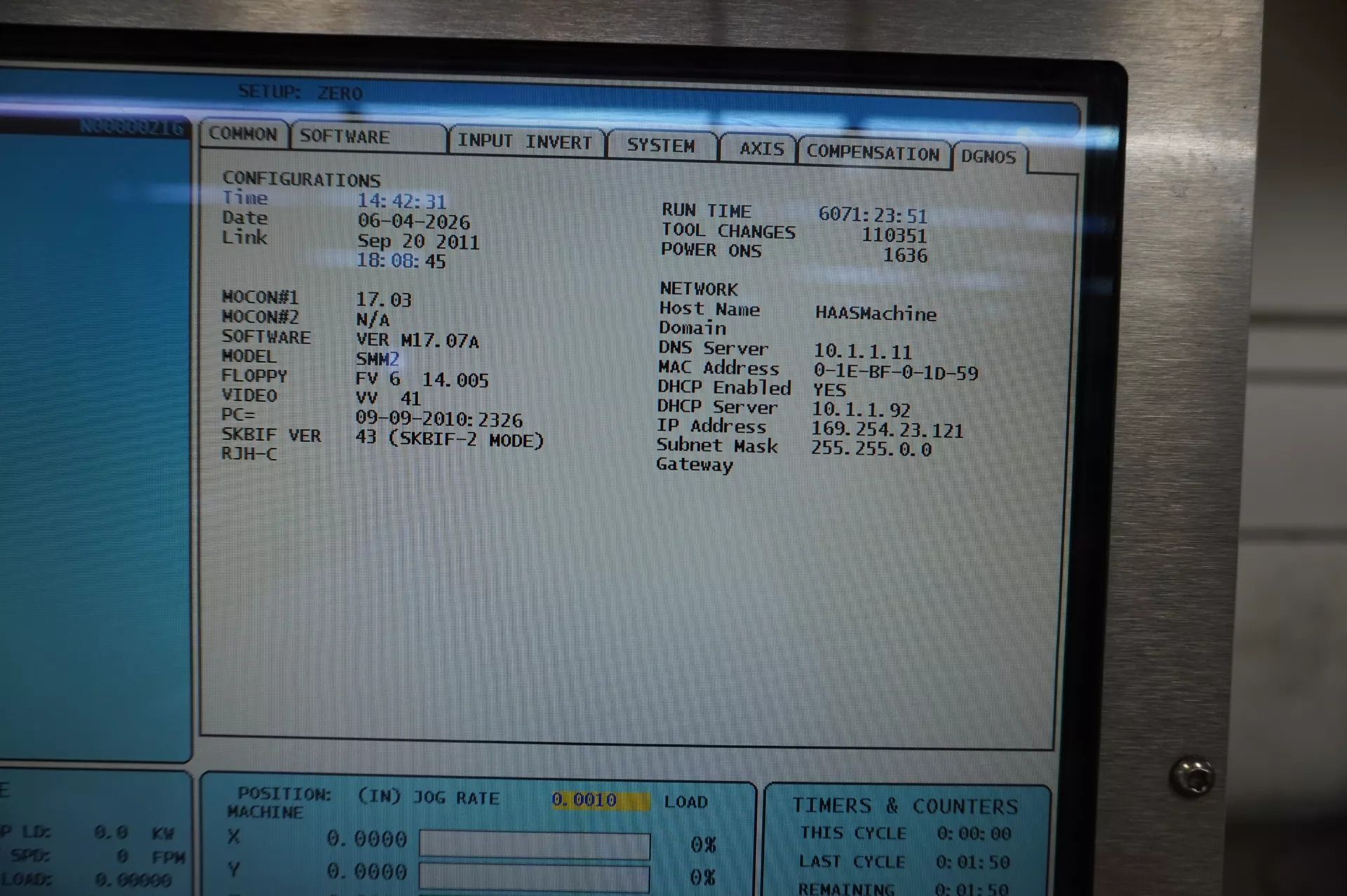Click the DHCP Enabled YES value
This screenshot has width=1347, height=896.
click(x=829, y=390)
